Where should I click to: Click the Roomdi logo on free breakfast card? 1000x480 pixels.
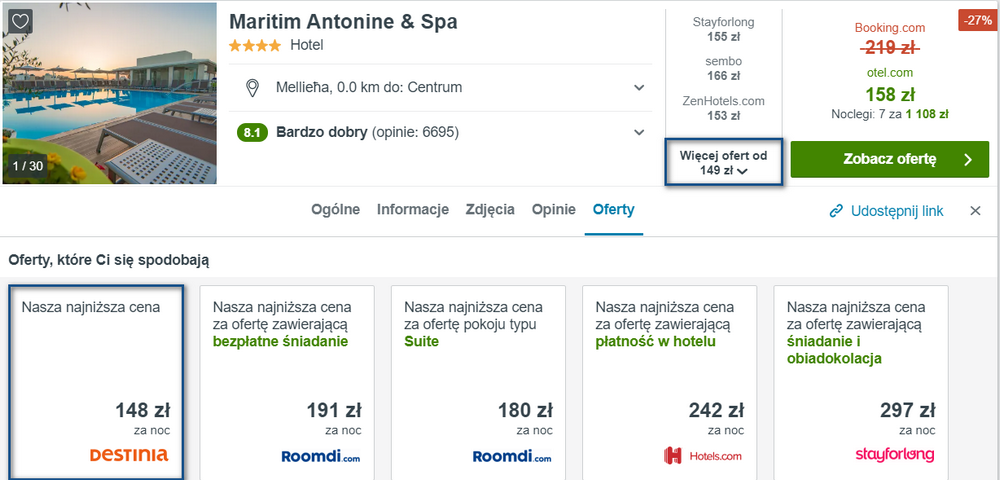coord(321,456)
